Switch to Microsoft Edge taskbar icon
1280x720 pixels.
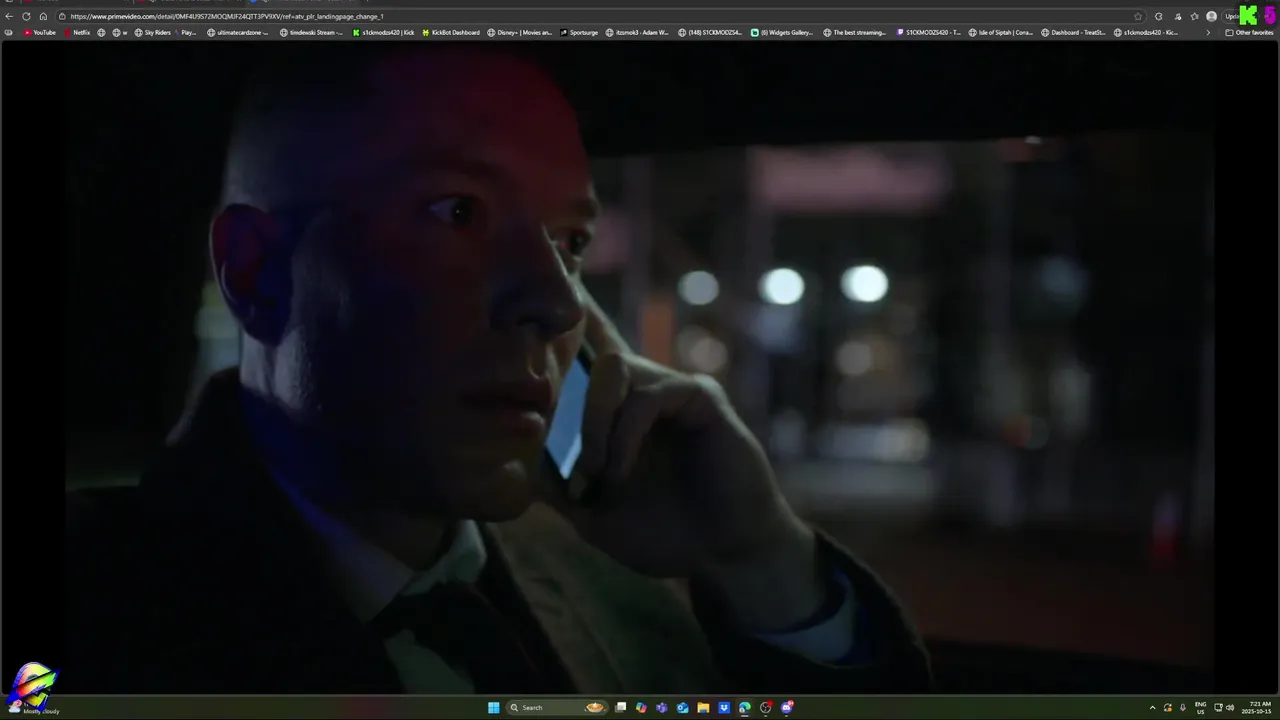pyautogui.click(x=745, y=707)
